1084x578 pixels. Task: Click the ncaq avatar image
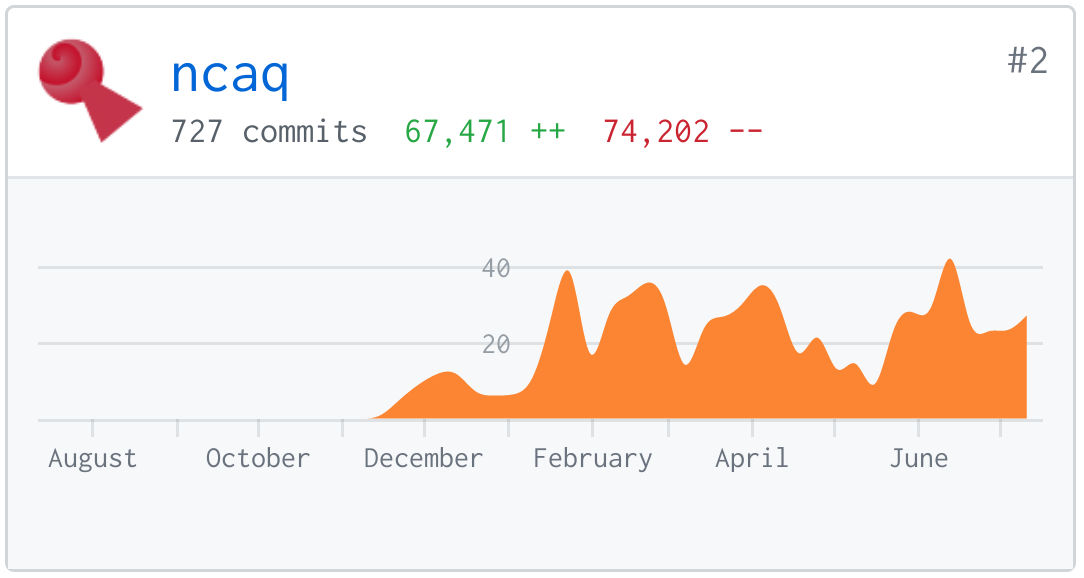[90, 91]
